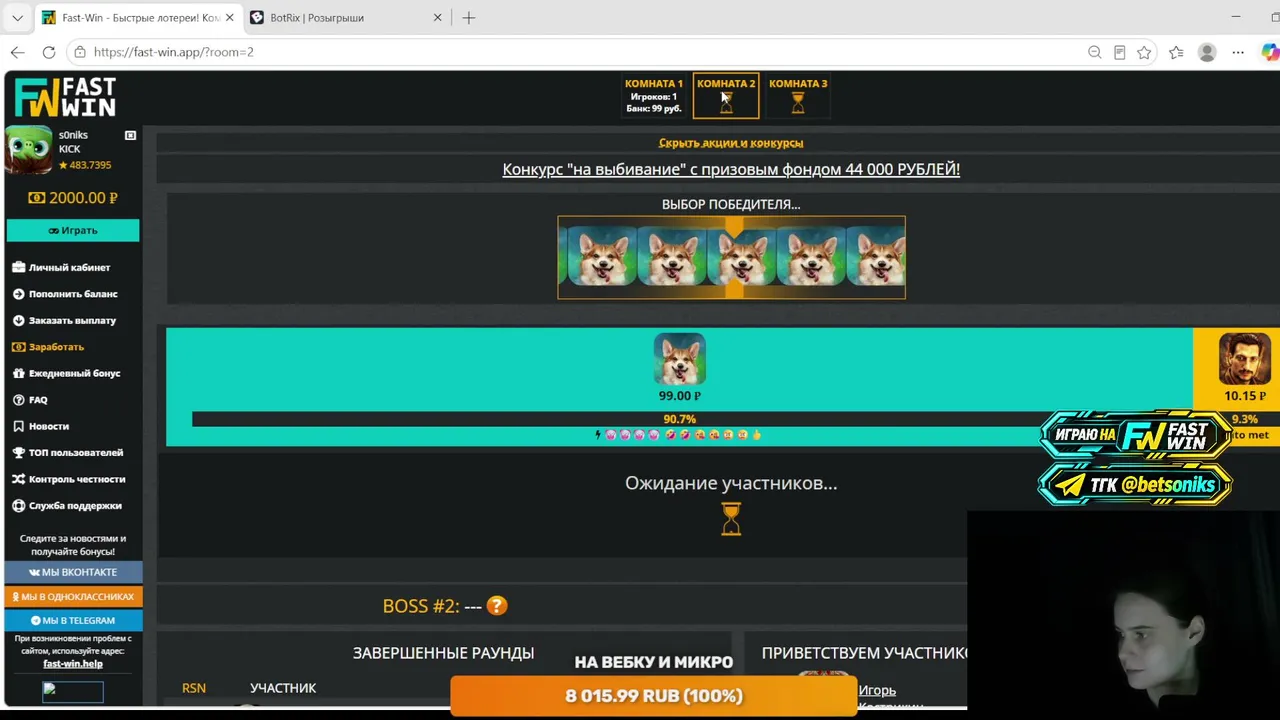Click the УЧАСТНИК column header
The image size is (1280, 720).
tap(283, 688)
